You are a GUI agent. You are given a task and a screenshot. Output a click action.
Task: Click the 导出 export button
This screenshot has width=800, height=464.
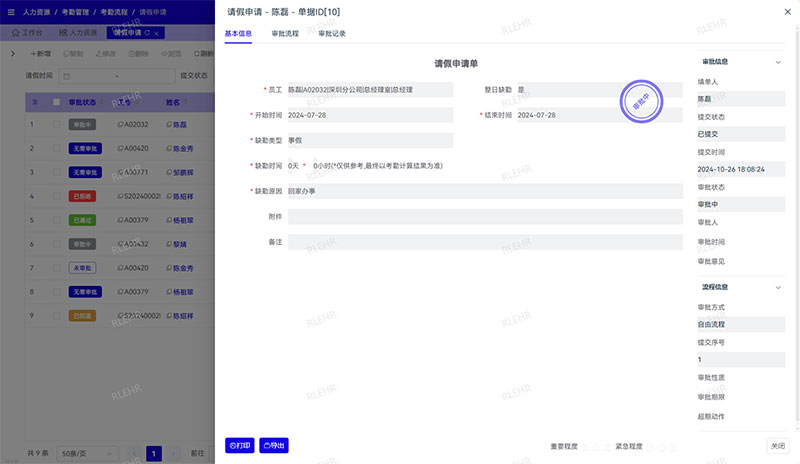[274, 446]
